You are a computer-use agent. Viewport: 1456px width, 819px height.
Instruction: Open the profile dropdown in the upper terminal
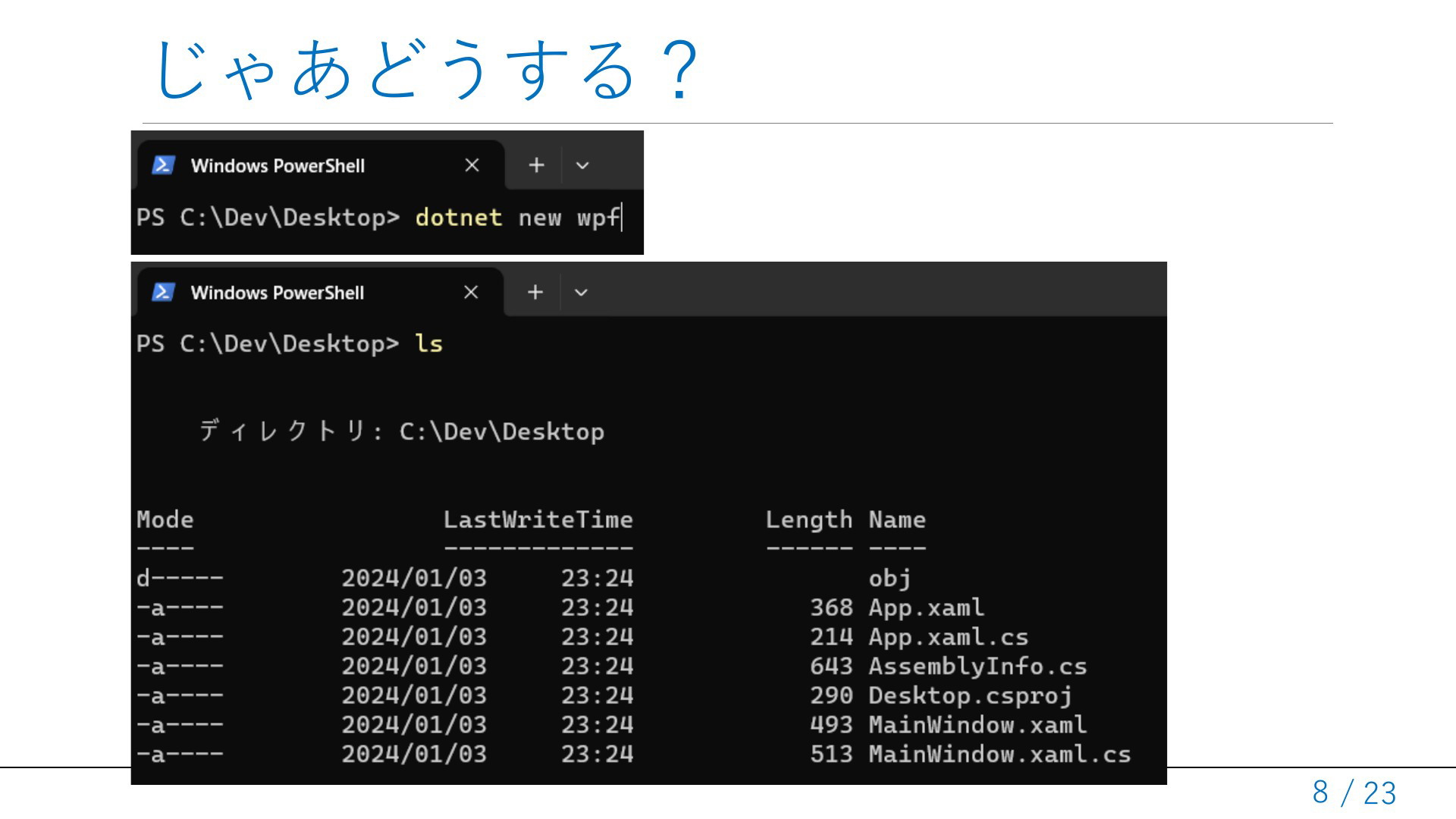click(x=582, y=165)
